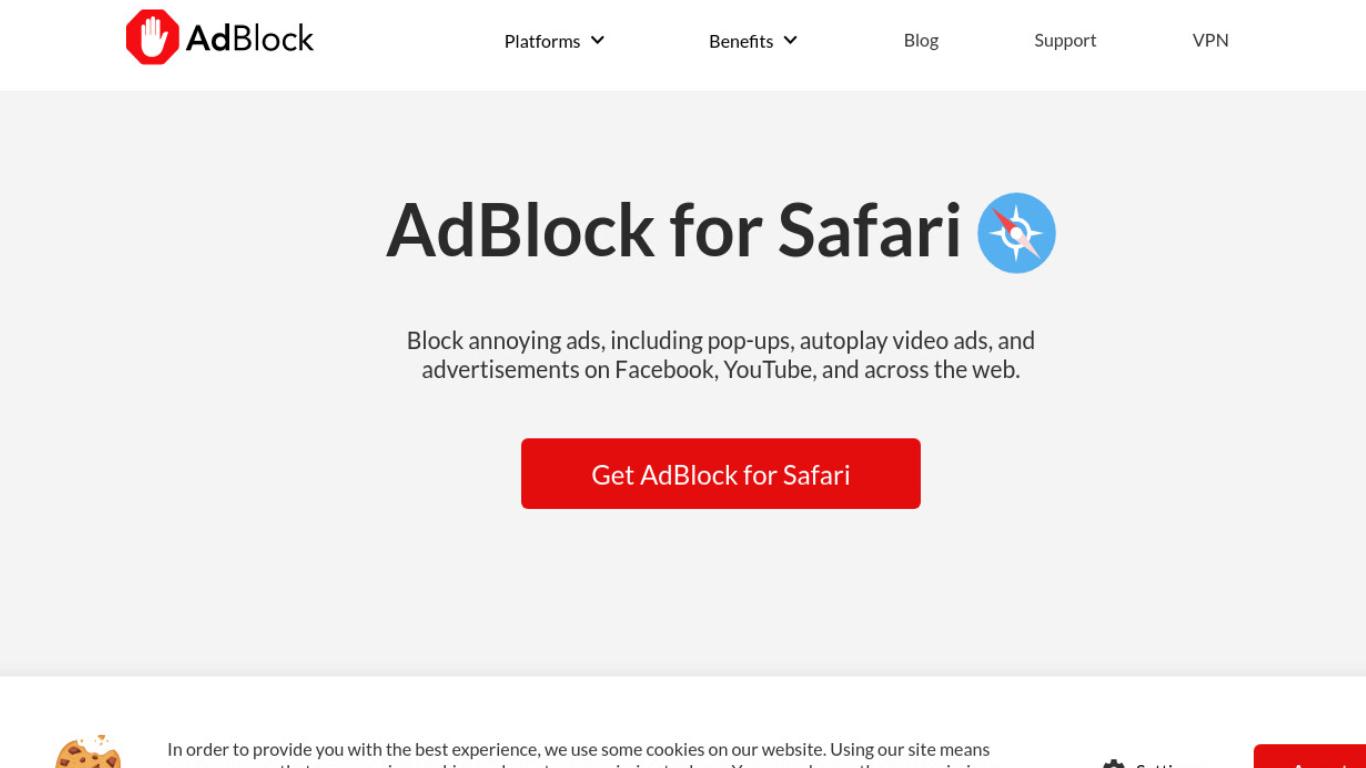
Task: Click the empty gray area below the red button
Action: (x=721, y=590)
